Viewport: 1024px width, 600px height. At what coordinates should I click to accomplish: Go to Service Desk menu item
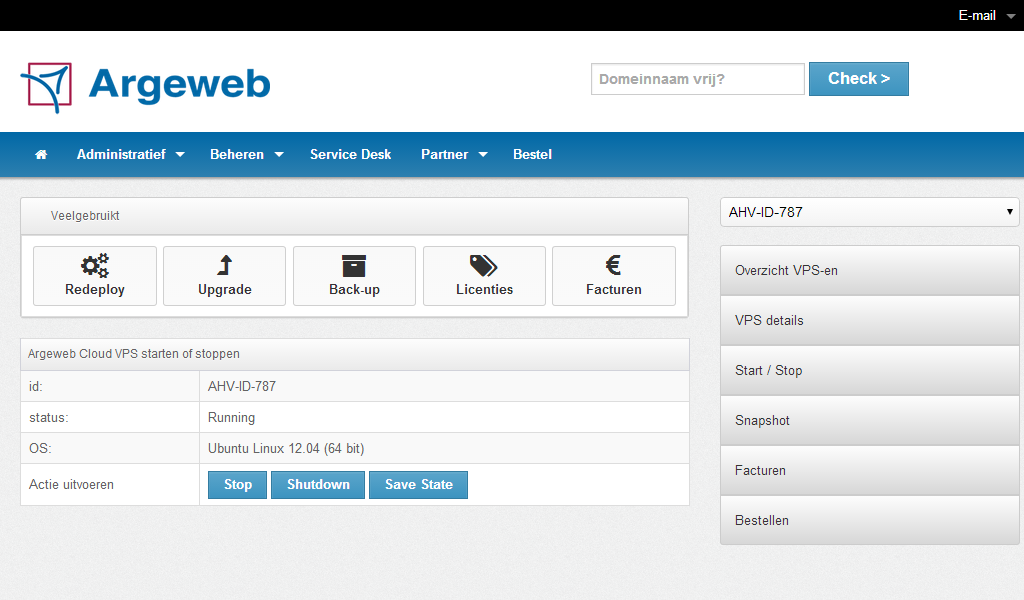click(350, 155)
